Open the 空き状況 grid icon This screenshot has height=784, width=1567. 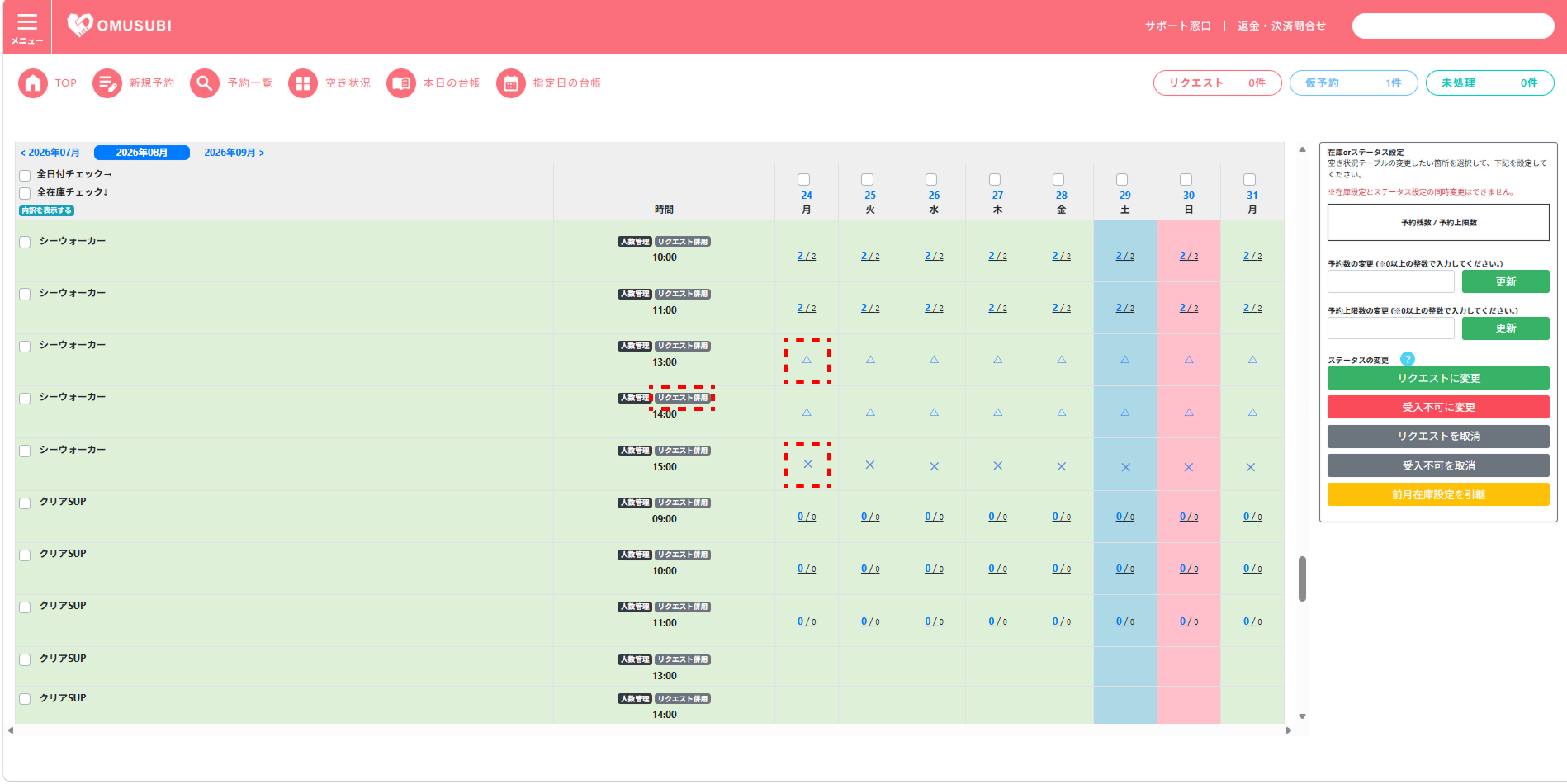[303, 83]
